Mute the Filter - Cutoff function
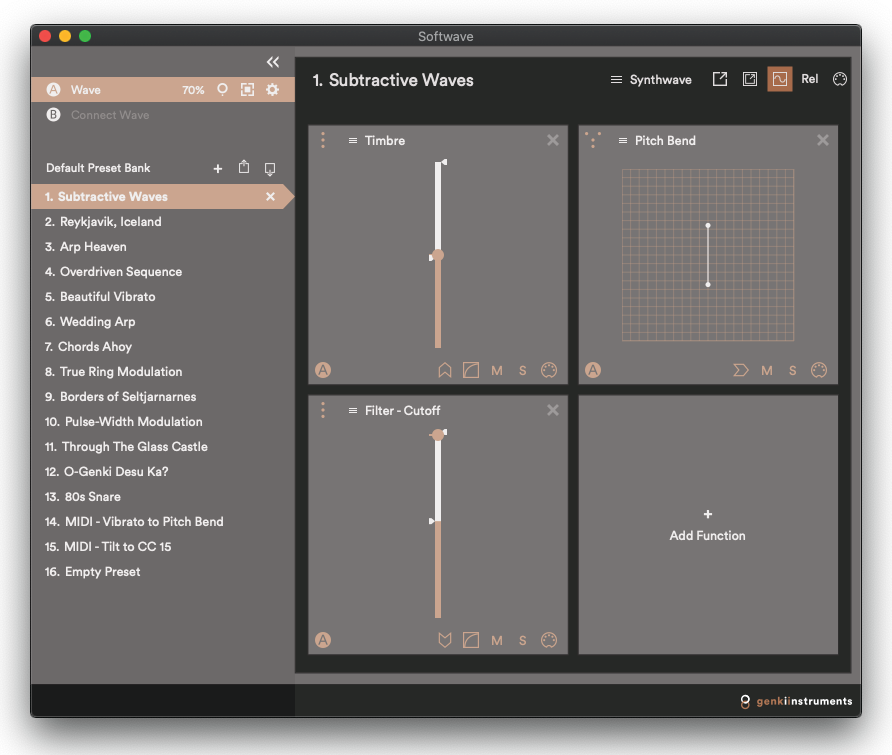892x755 pixels. (x=497, y=641)
